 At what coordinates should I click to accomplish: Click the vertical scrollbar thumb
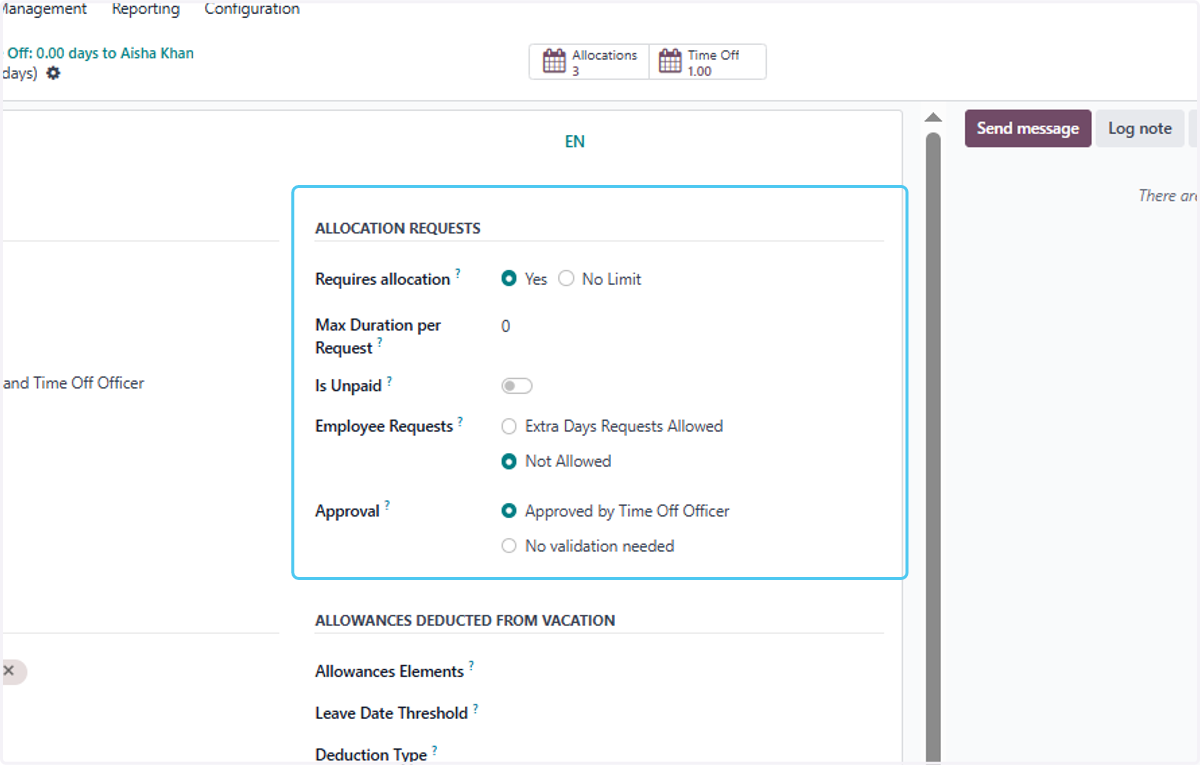click(933, 448)
